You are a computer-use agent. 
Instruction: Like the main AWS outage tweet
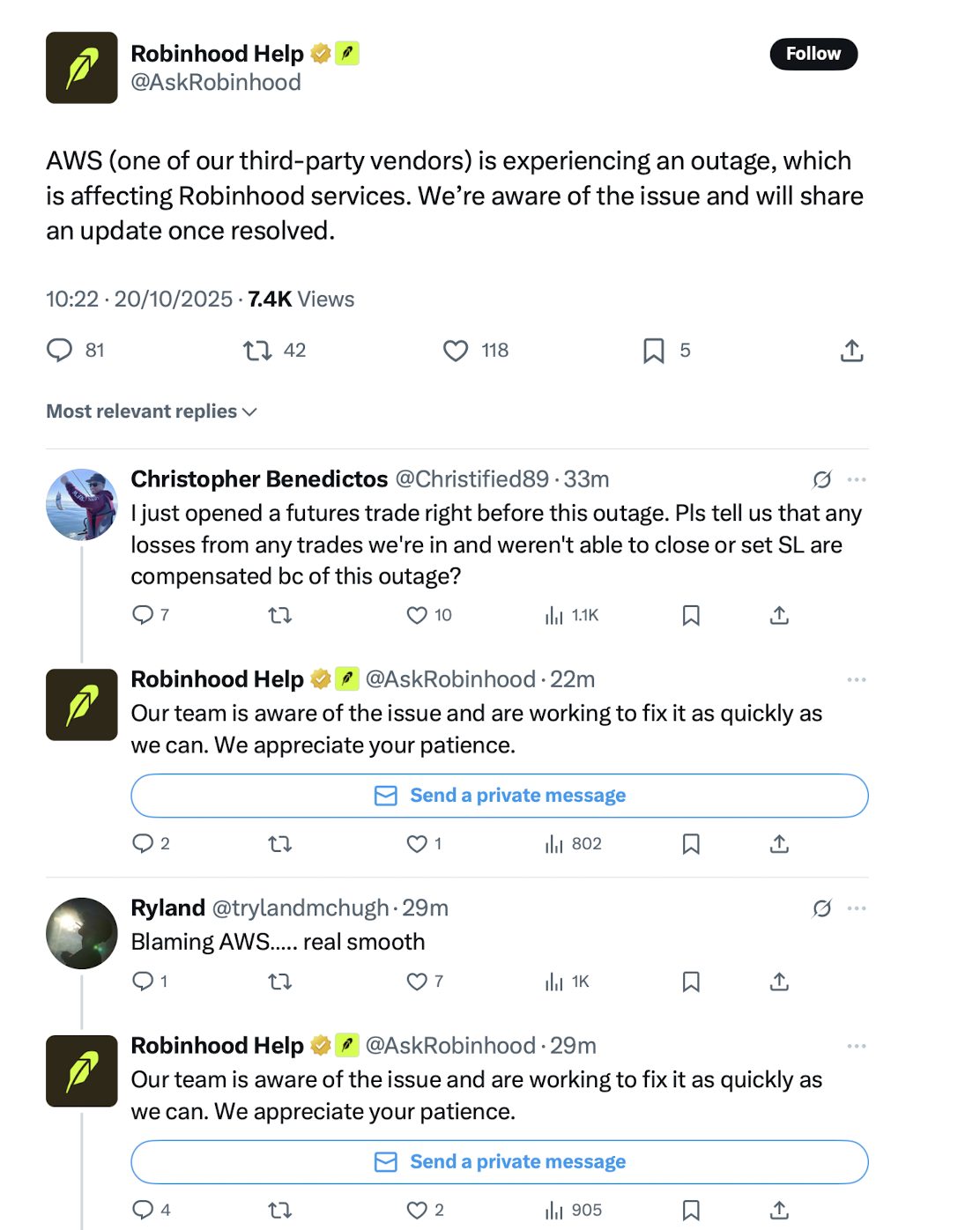456,351
